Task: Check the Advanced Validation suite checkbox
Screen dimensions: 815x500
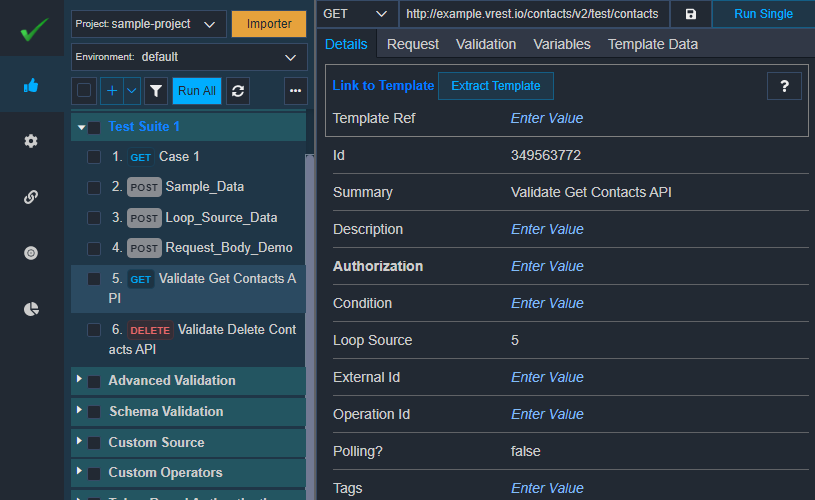Action: point(94,382)
